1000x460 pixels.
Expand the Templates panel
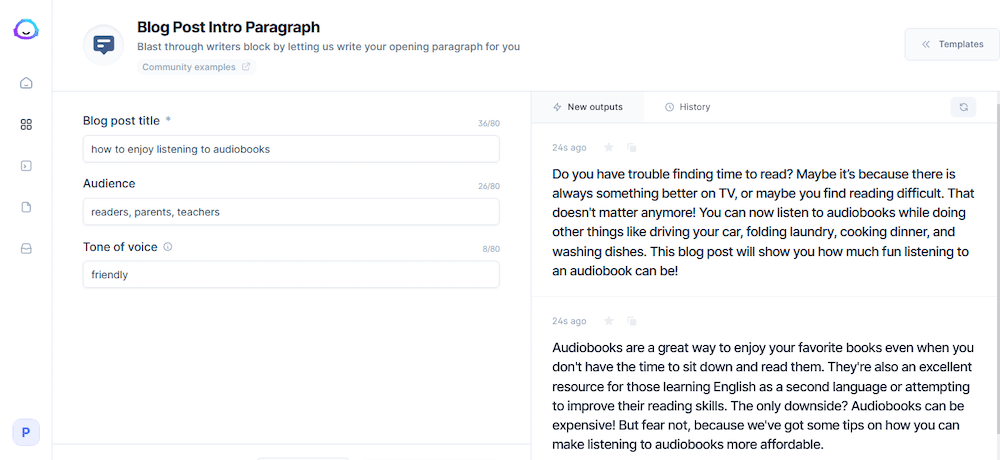pos(952,44)
